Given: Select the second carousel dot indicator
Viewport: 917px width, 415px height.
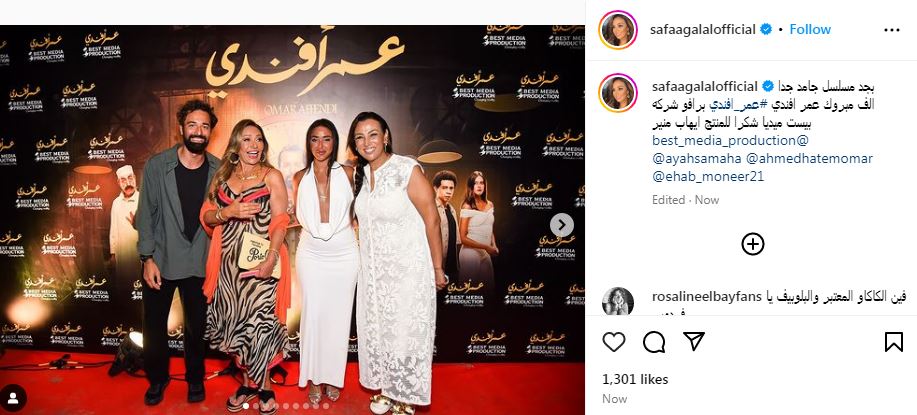Looking at the screenshot, I should pyautogui.click(x=256, y=406).
